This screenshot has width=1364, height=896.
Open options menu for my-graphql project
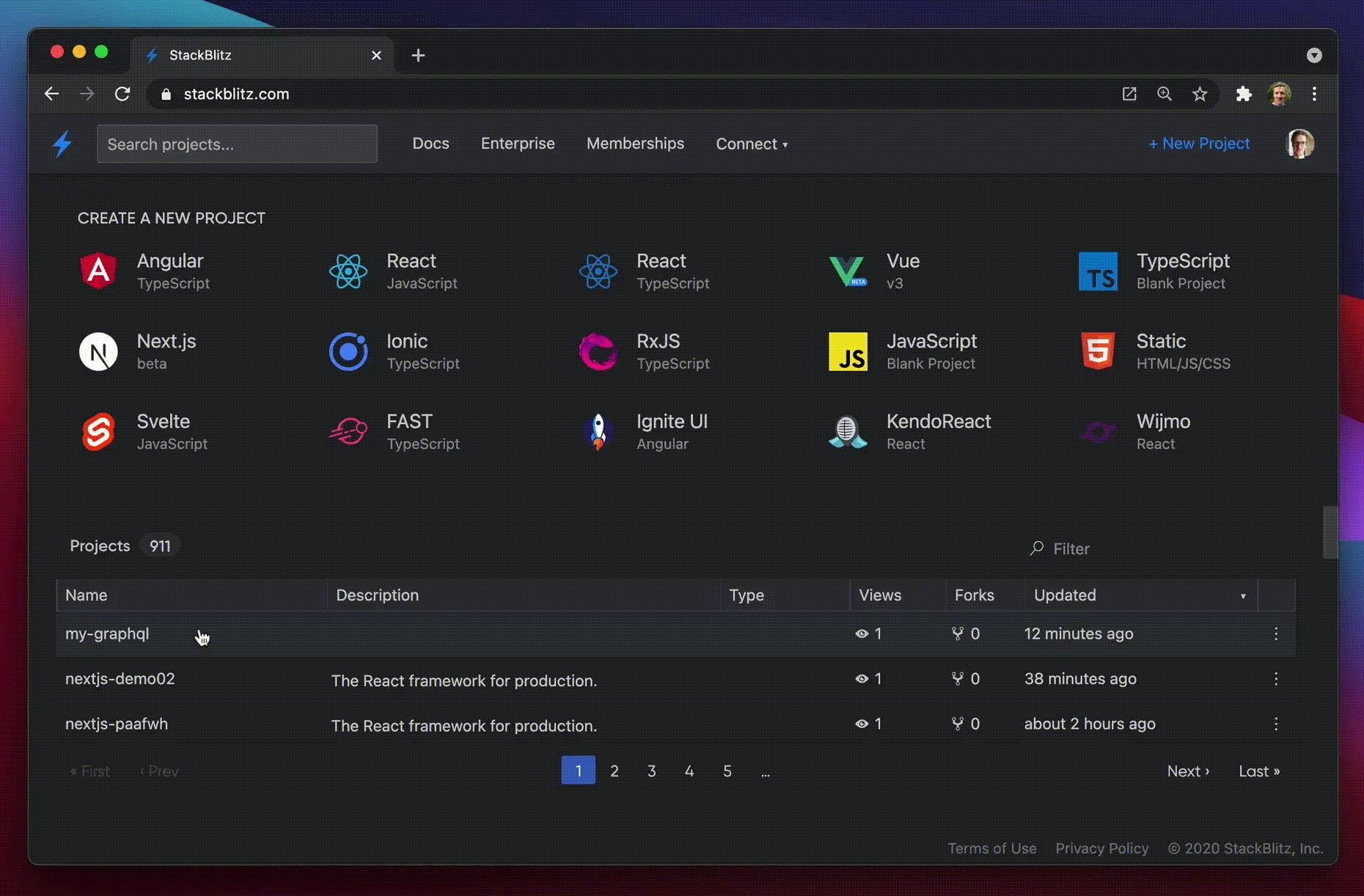click(x=1276, y=634)
